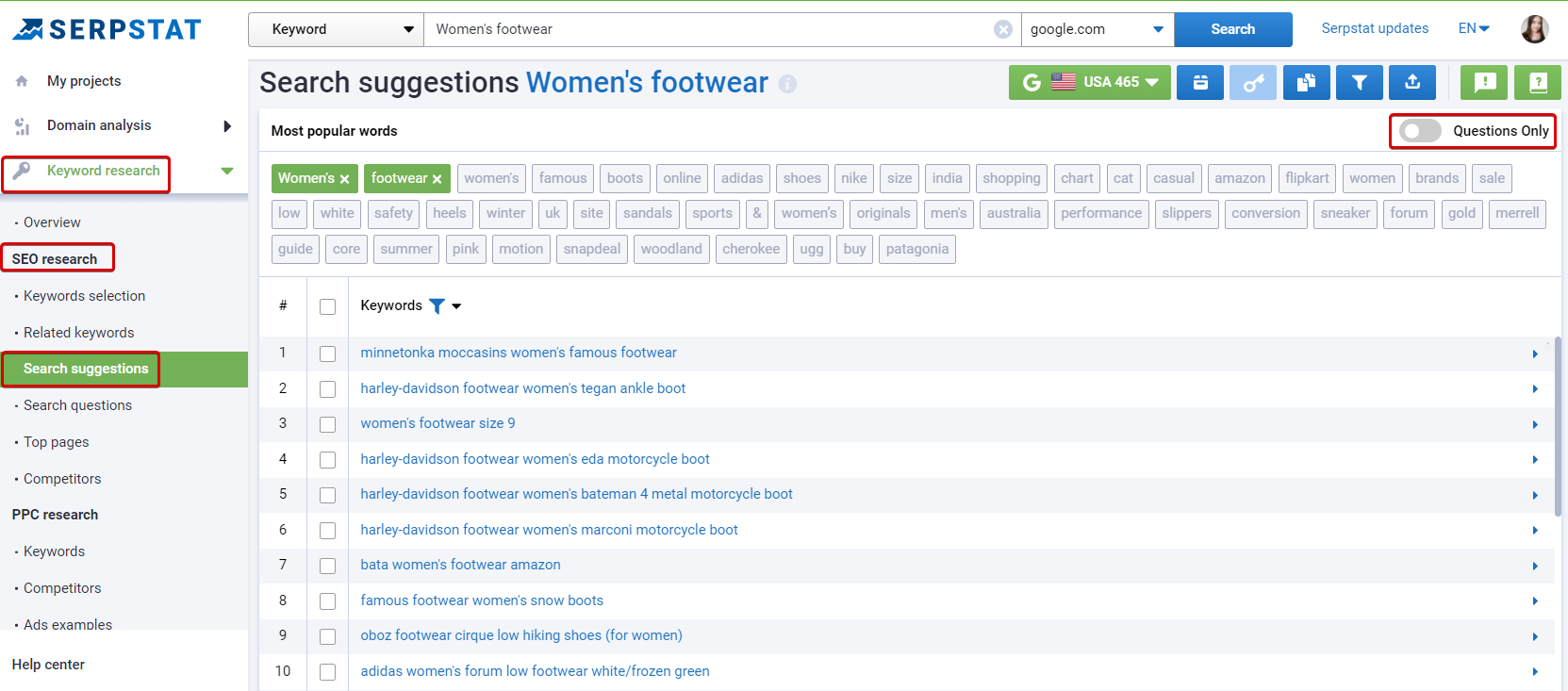Select Search suggestions in sidebar
The height and width of the screenshot is (691, 1568).
tap(86, 369)
